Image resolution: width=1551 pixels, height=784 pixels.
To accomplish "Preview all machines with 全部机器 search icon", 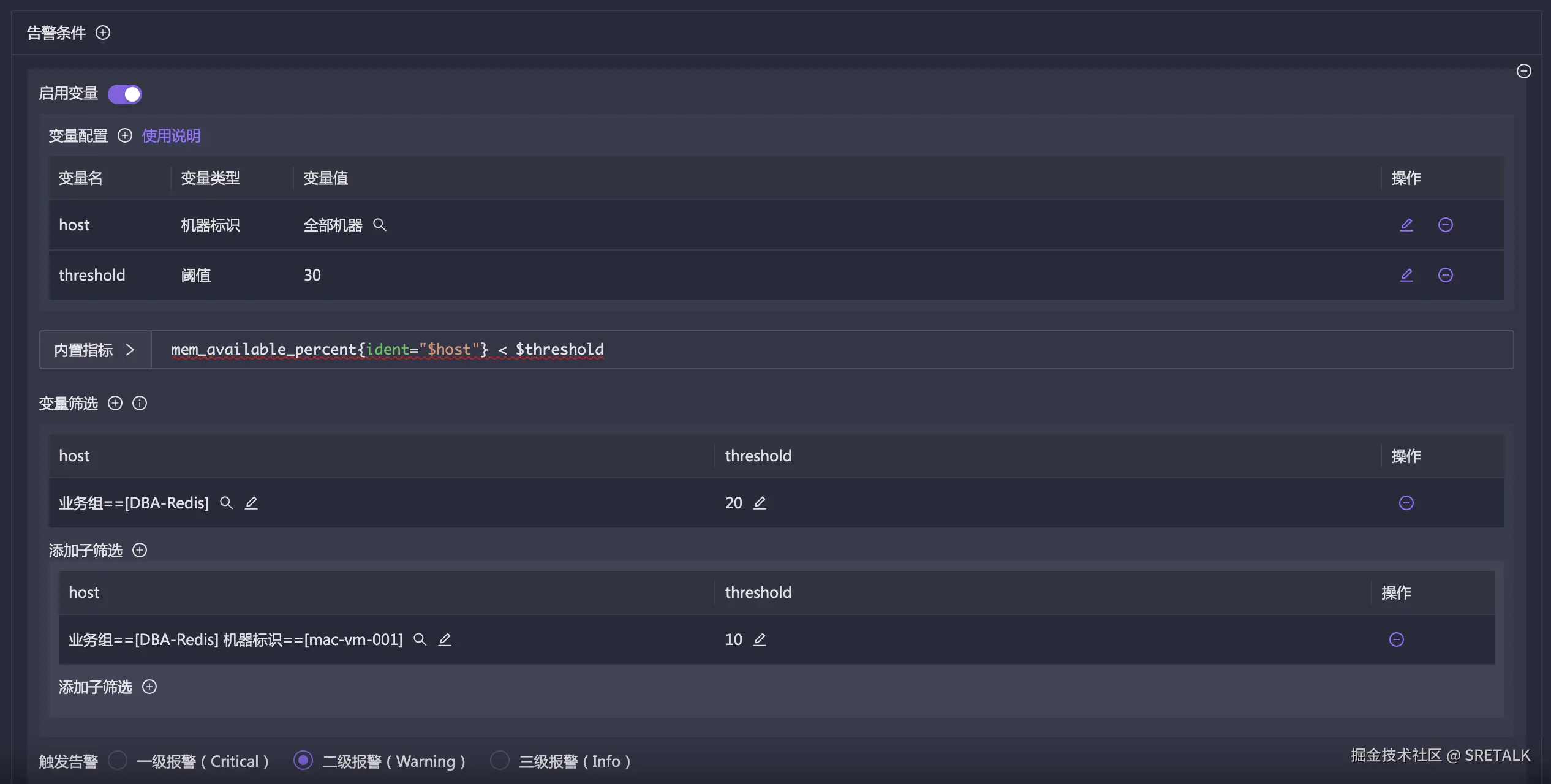I will pyautogui.click(x=380, y=225).
